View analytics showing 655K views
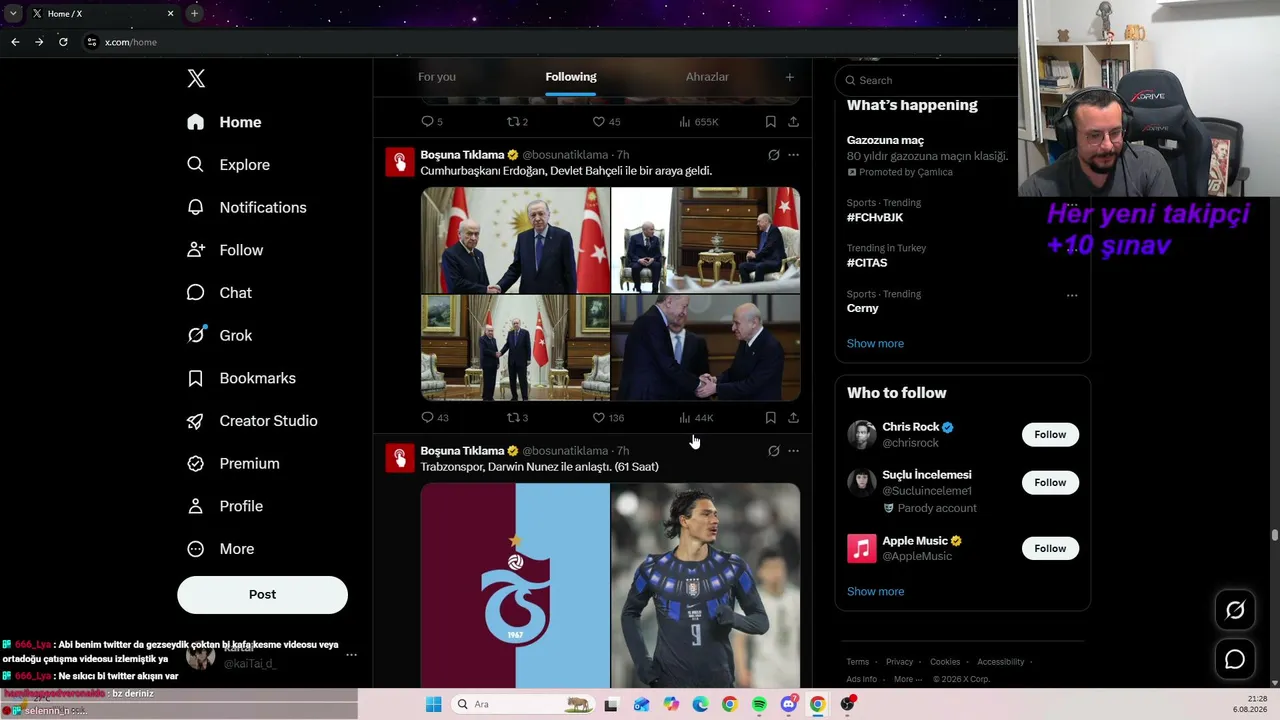 [698, 122]
